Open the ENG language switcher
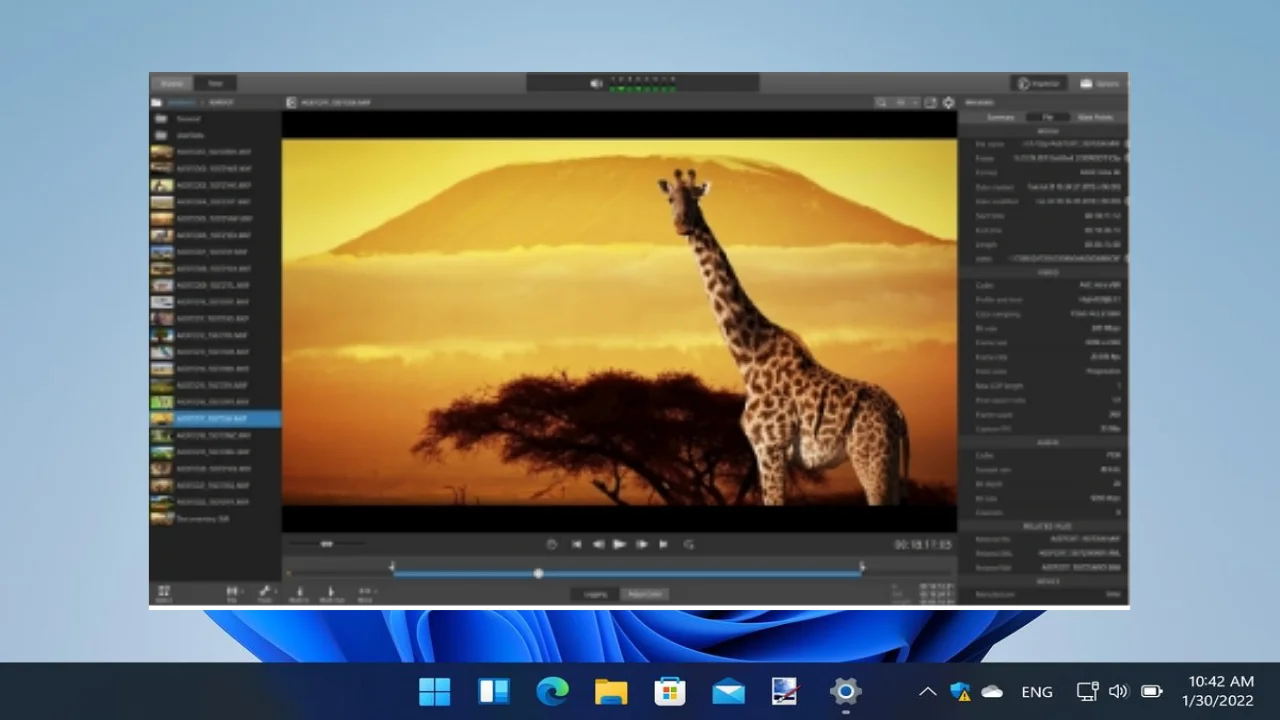Viewport: 1280px width, 720px height. pyautogui.click(x=1037, y=691)
